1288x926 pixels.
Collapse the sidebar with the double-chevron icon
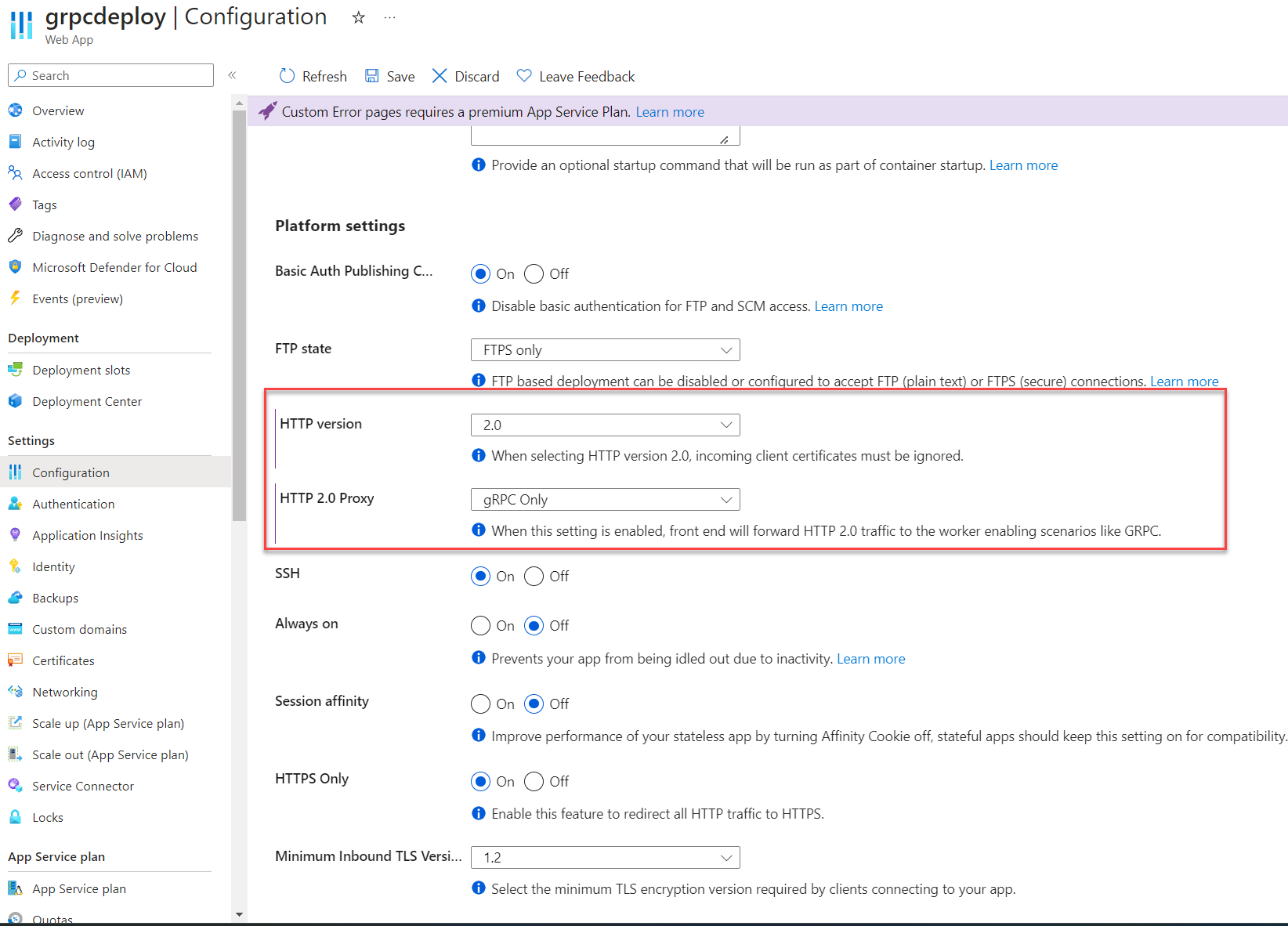pos(232,75)
